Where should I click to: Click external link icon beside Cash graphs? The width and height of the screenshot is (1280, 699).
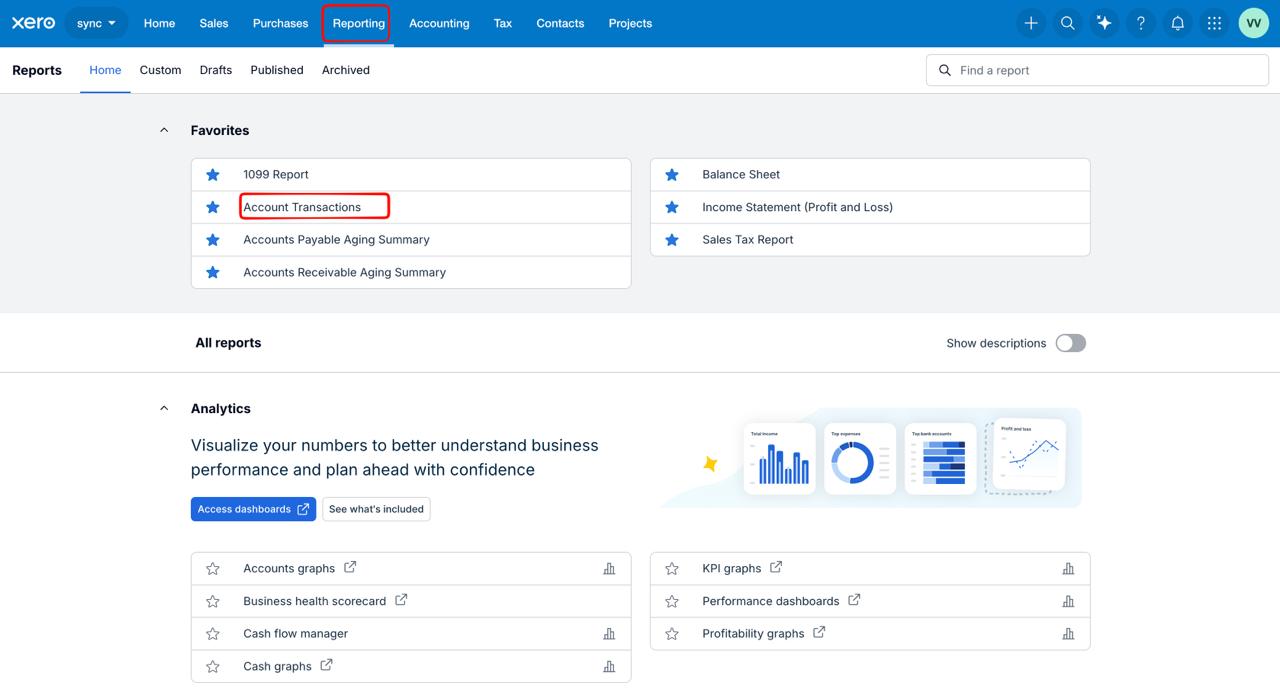click(326, 665)
